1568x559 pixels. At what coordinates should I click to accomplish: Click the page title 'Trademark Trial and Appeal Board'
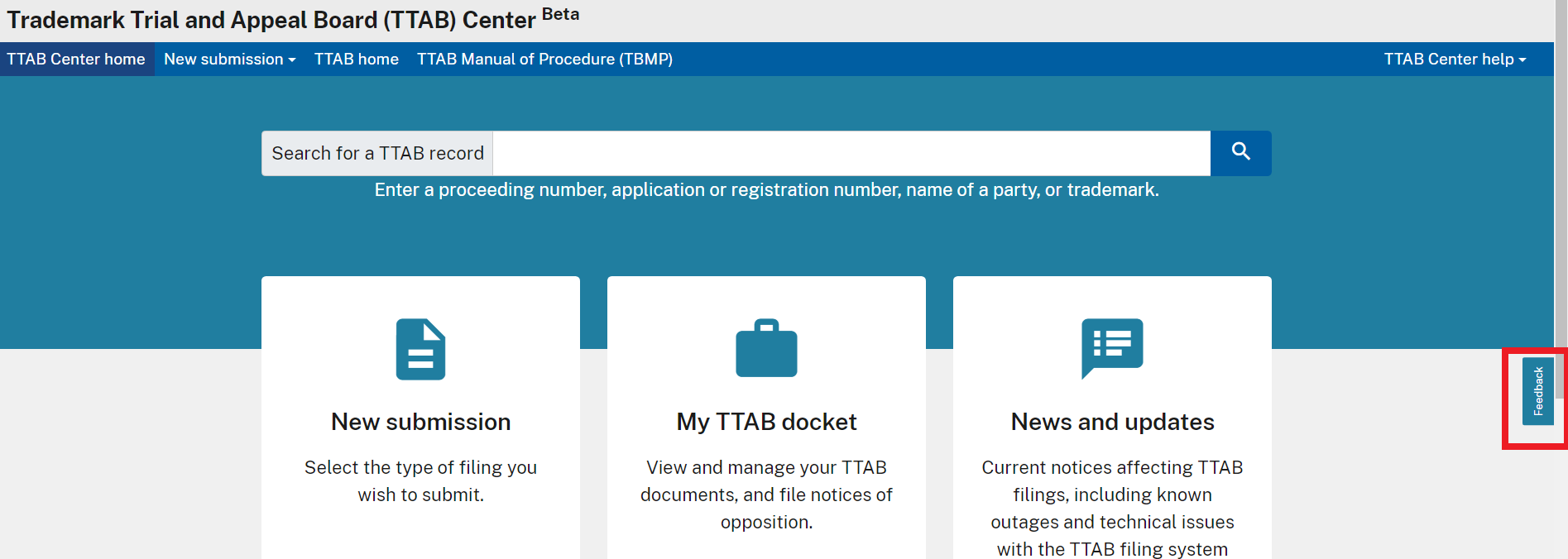293,19
